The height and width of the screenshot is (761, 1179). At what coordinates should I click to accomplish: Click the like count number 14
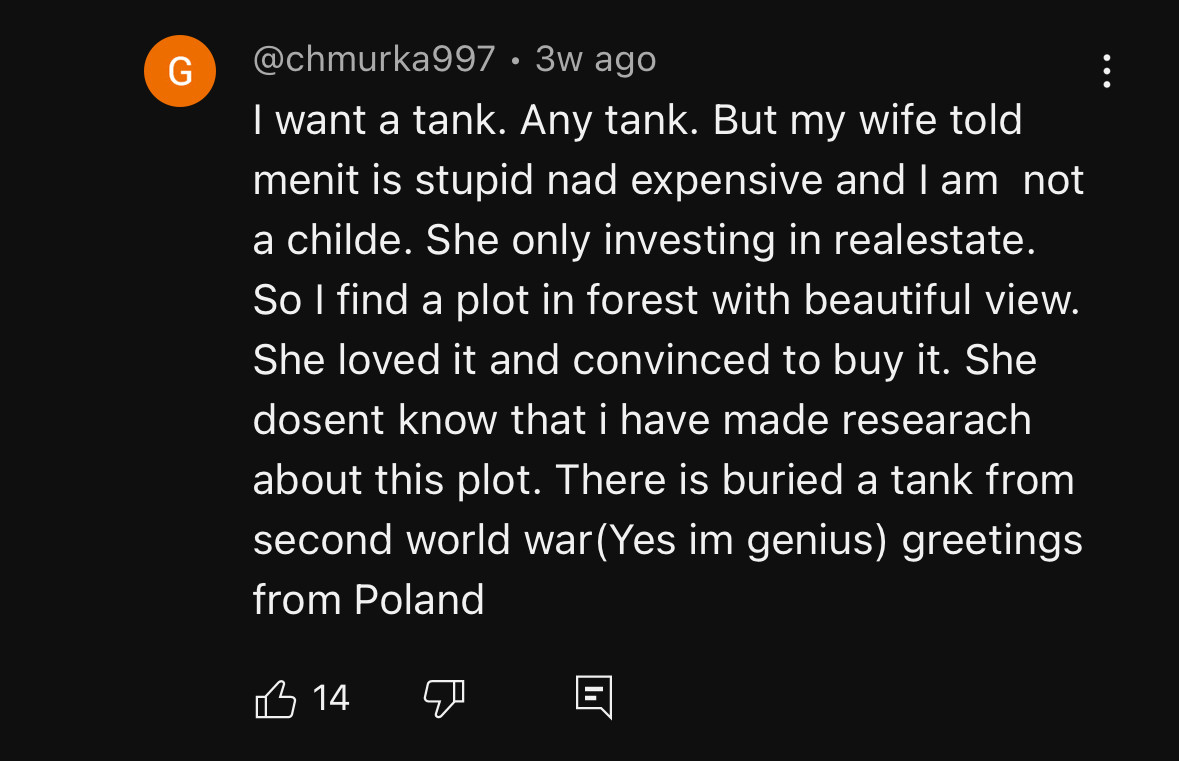(x=330, y=698)
